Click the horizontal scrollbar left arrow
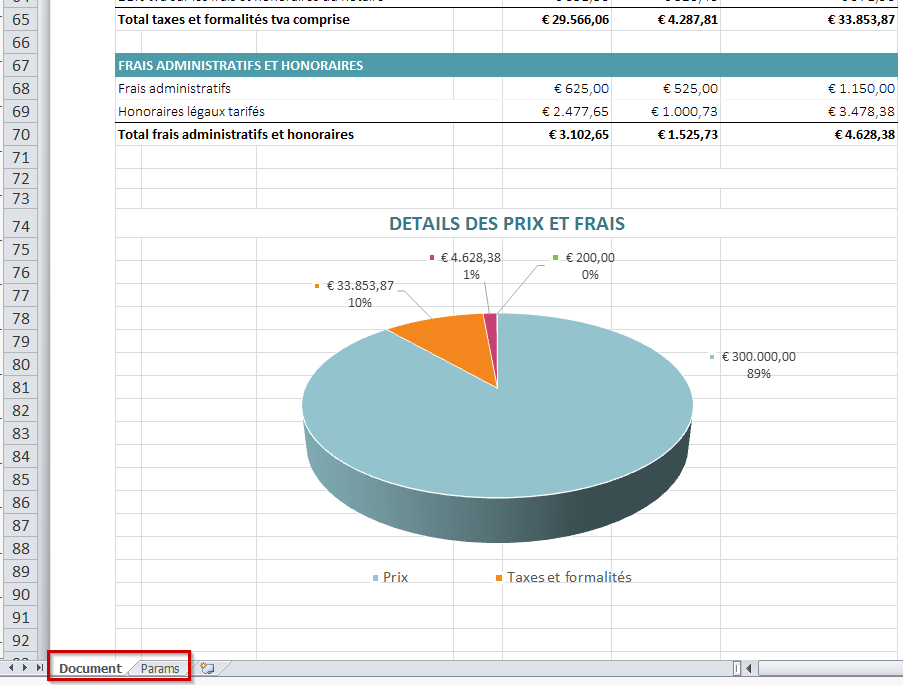 point(749,668)
